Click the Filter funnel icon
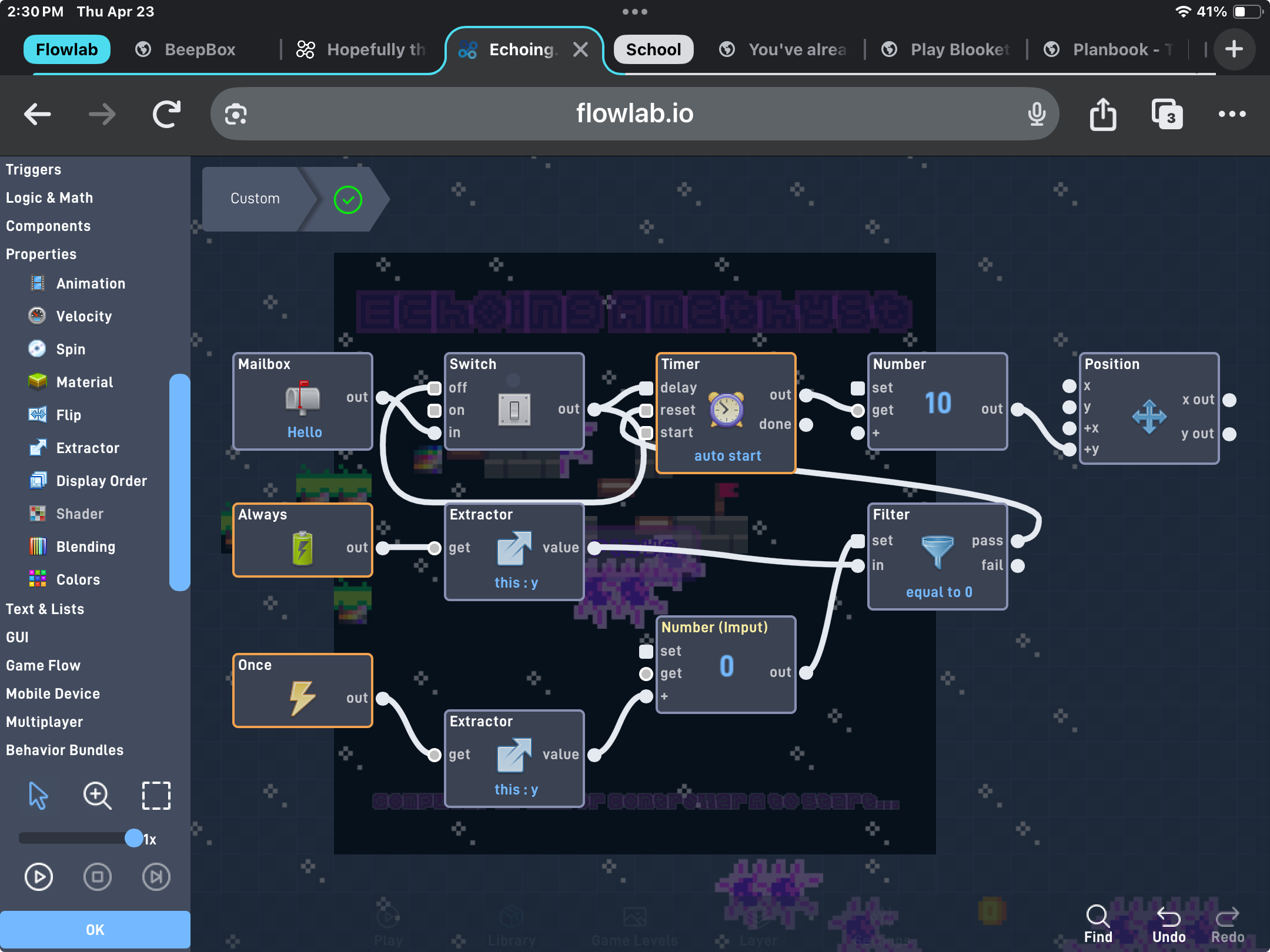Image resolution: width=1270 pixels, height=952 pixels. point(937,552)
